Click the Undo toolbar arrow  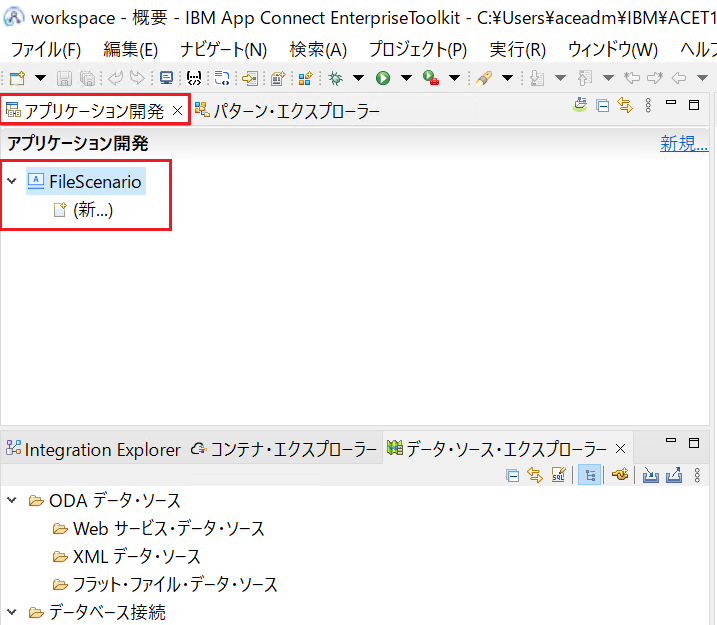115,78
